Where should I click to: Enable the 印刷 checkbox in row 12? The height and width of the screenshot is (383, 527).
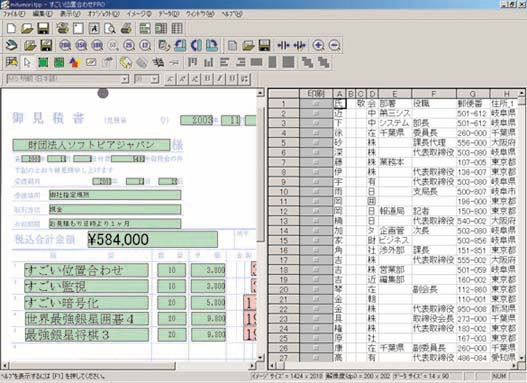pos(316,211)
